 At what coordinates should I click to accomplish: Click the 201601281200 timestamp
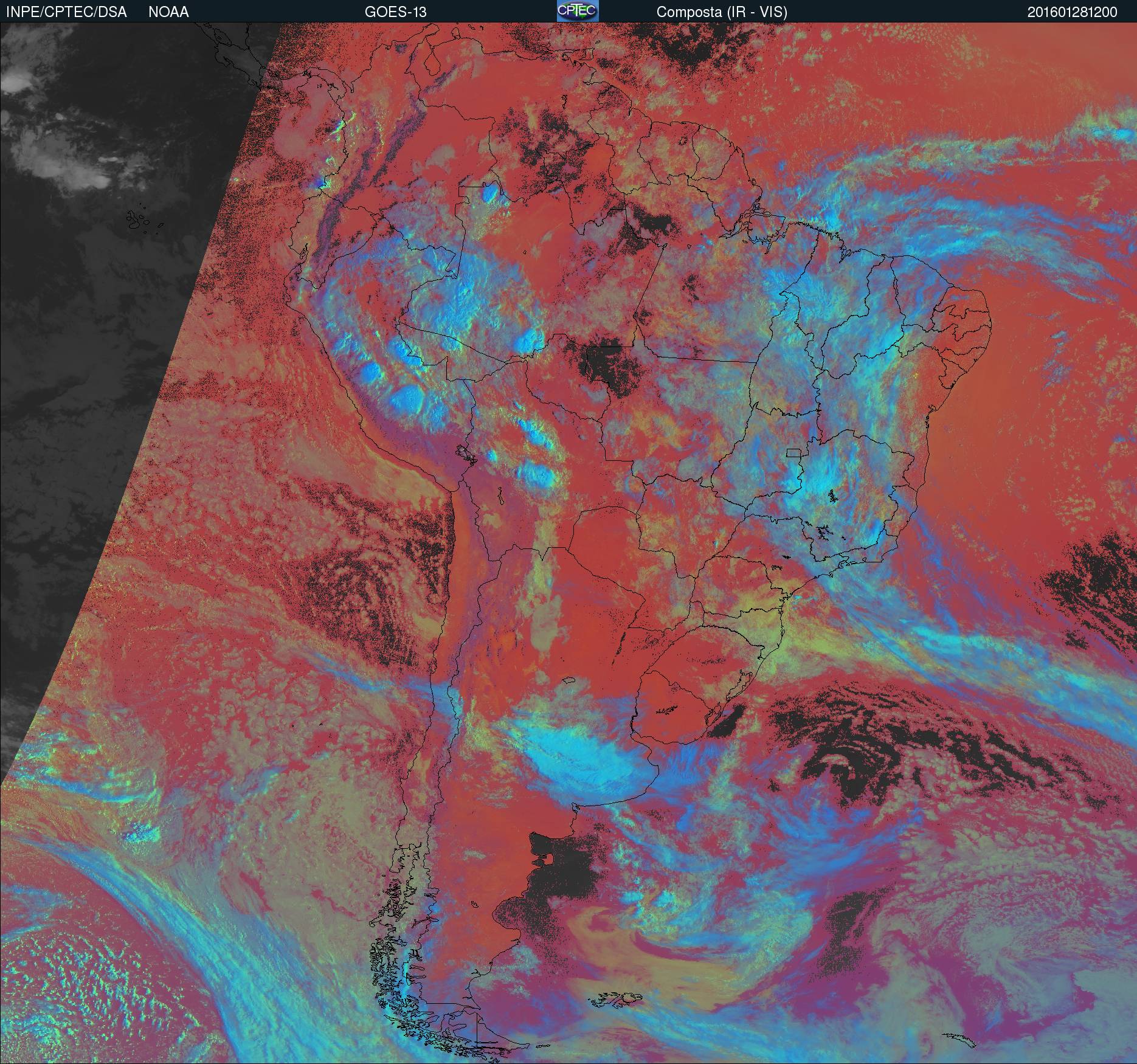1073,12
